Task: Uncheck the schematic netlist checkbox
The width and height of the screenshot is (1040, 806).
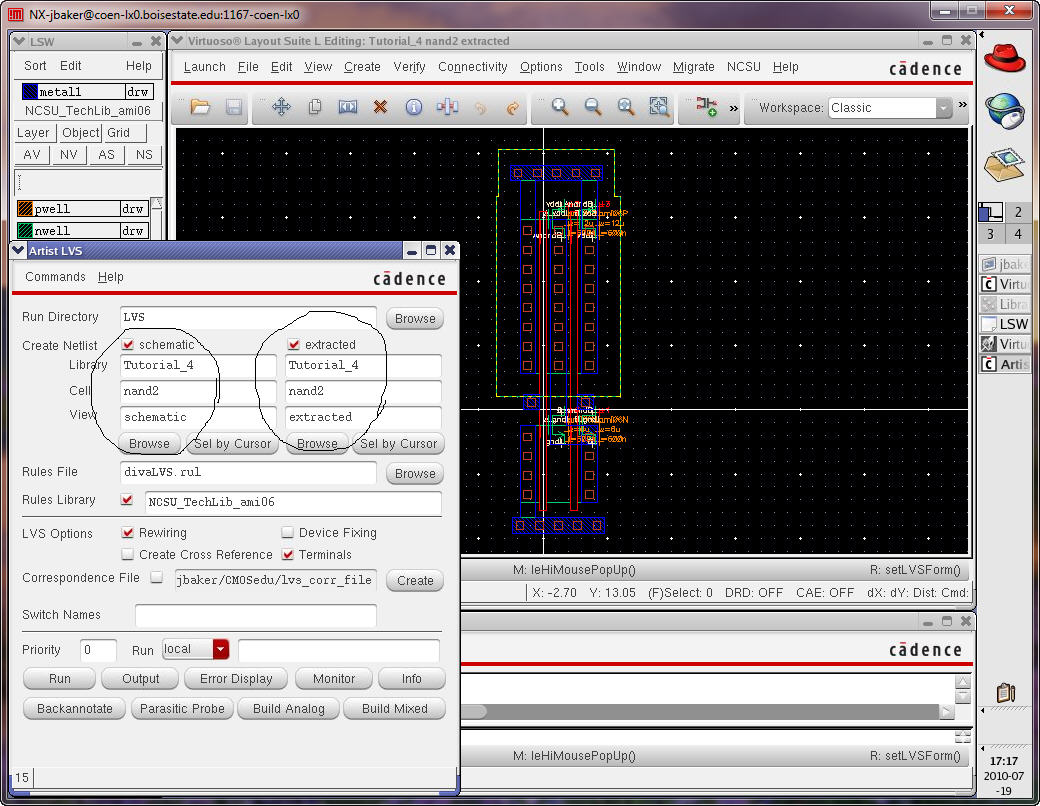Action: point(128,345)
